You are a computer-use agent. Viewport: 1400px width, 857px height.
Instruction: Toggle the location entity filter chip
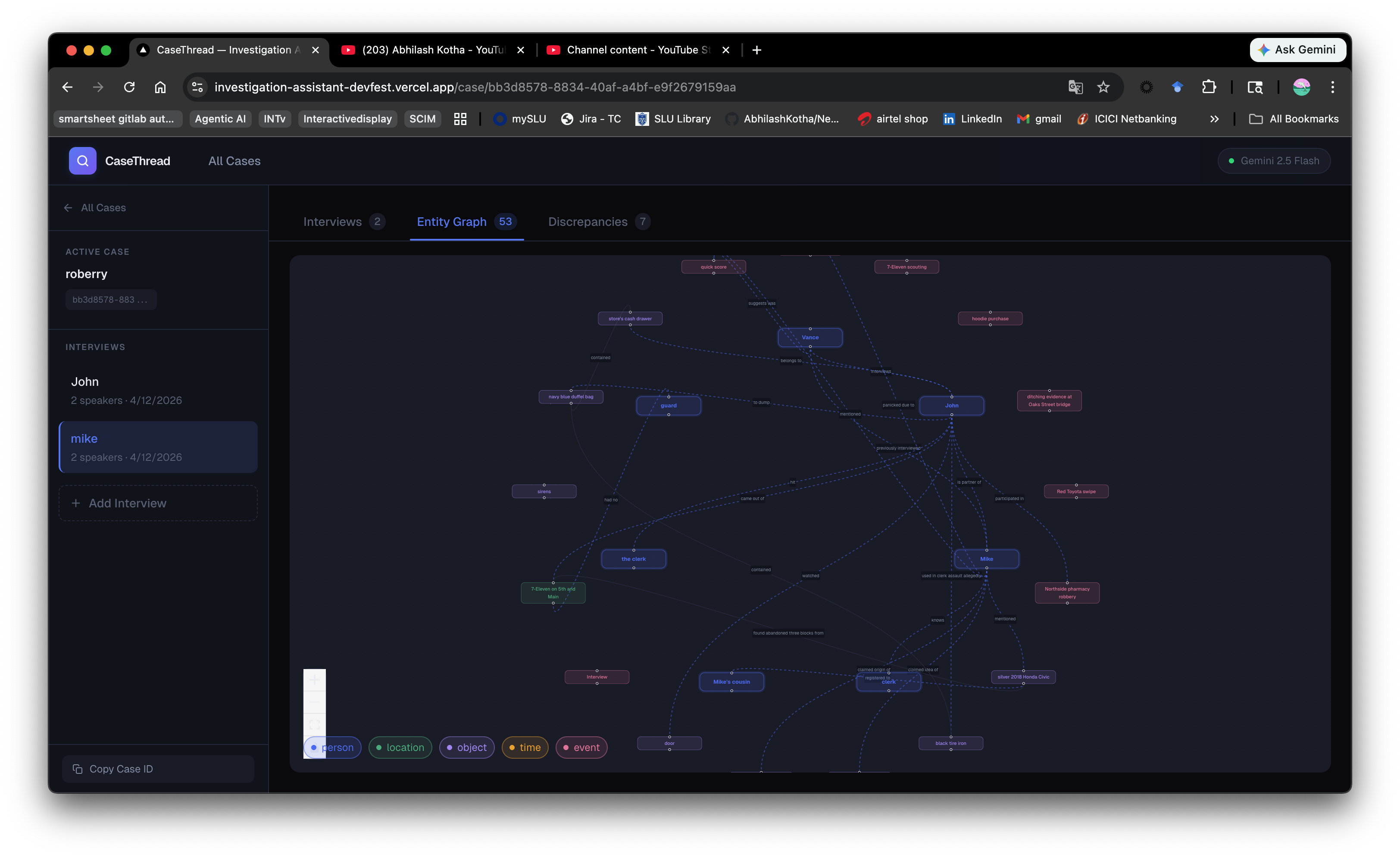point(400,748)
